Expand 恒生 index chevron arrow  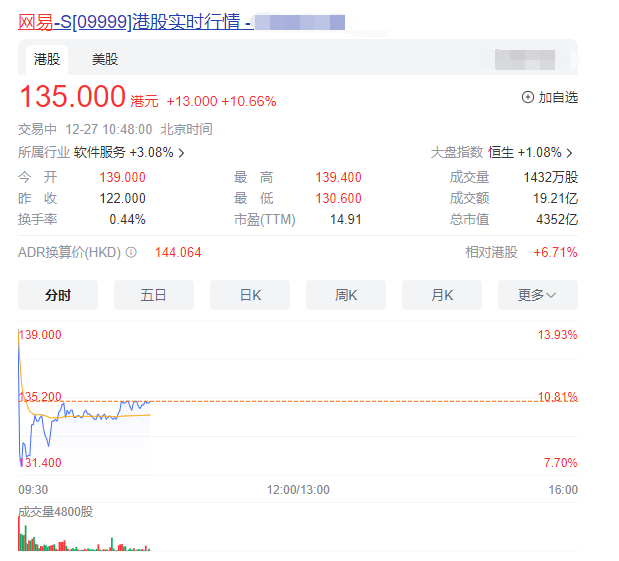[x=569, y=153]
